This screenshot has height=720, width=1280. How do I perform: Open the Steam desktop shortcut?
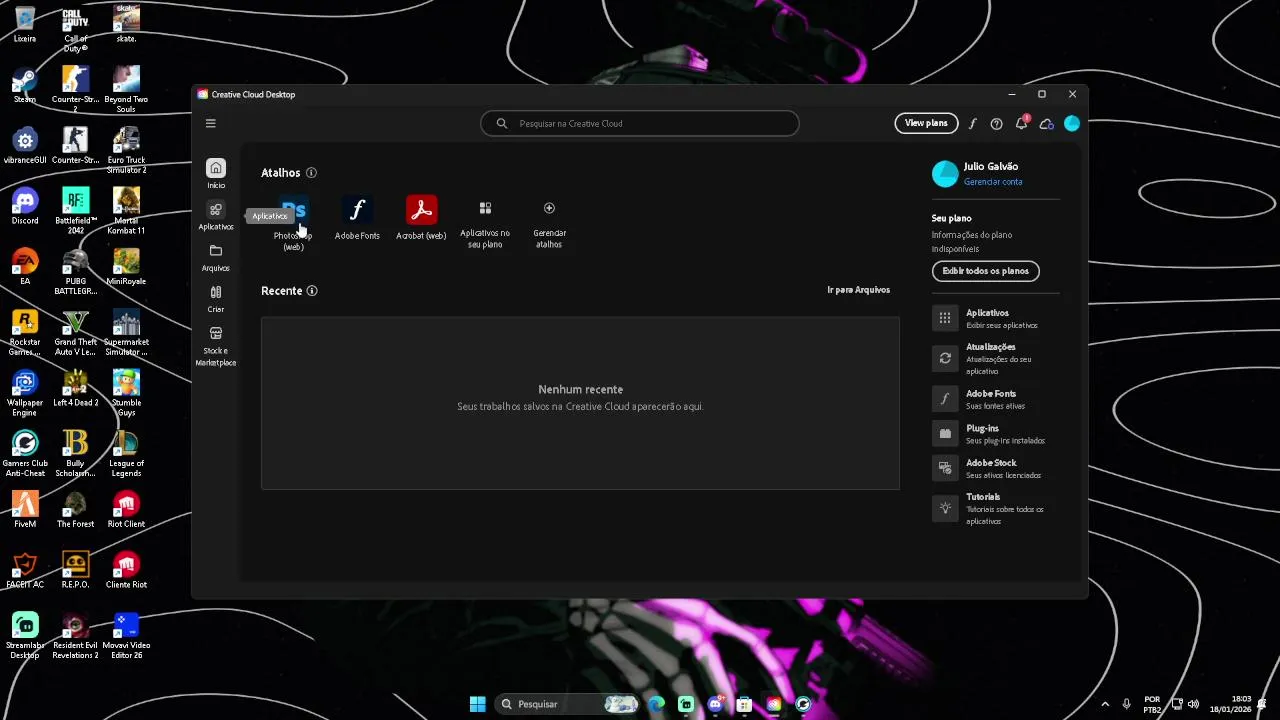(25, 85)
